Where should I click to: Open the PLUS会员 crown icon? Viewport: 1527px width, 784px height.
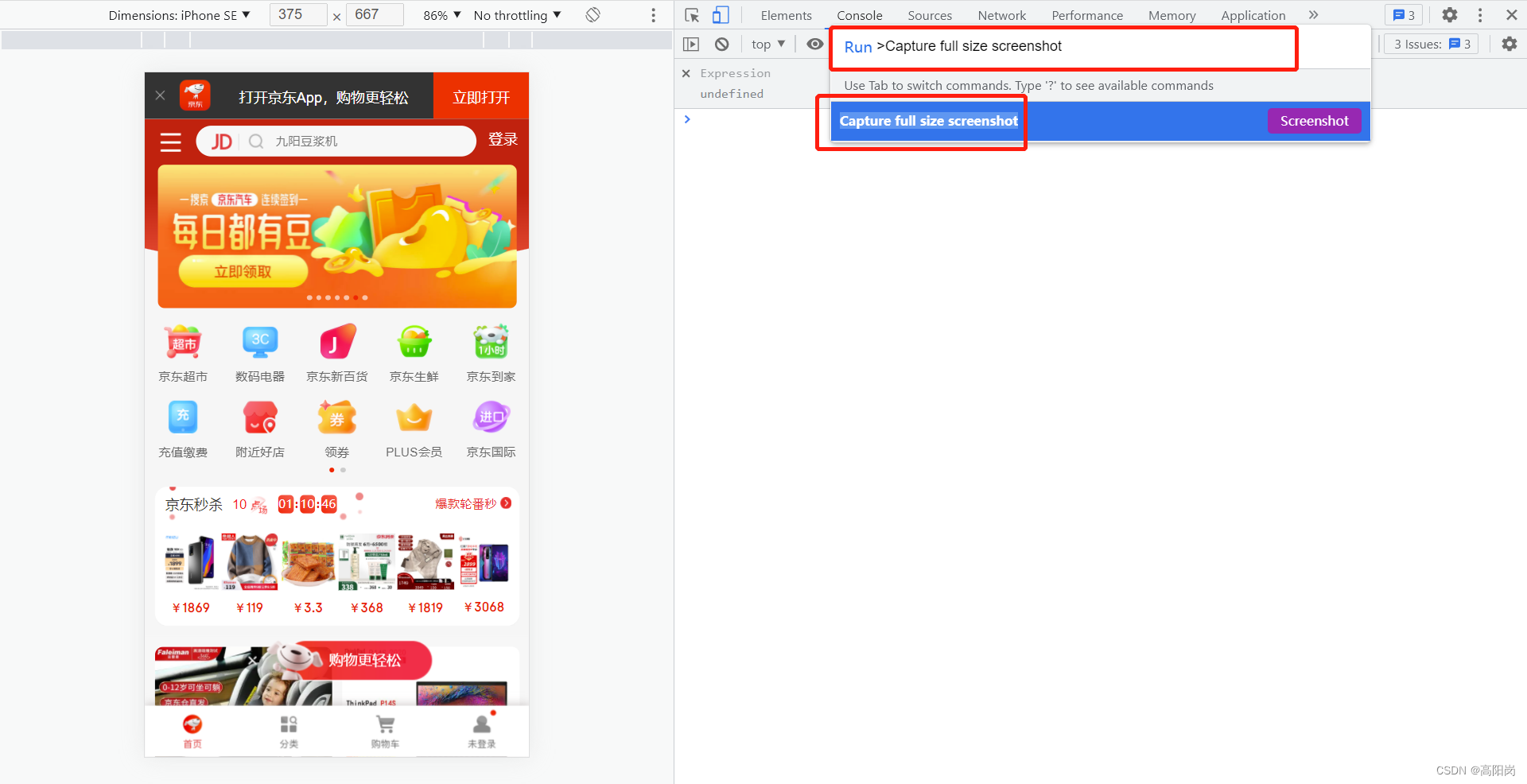pyautogui.click(x=414, y=417)
